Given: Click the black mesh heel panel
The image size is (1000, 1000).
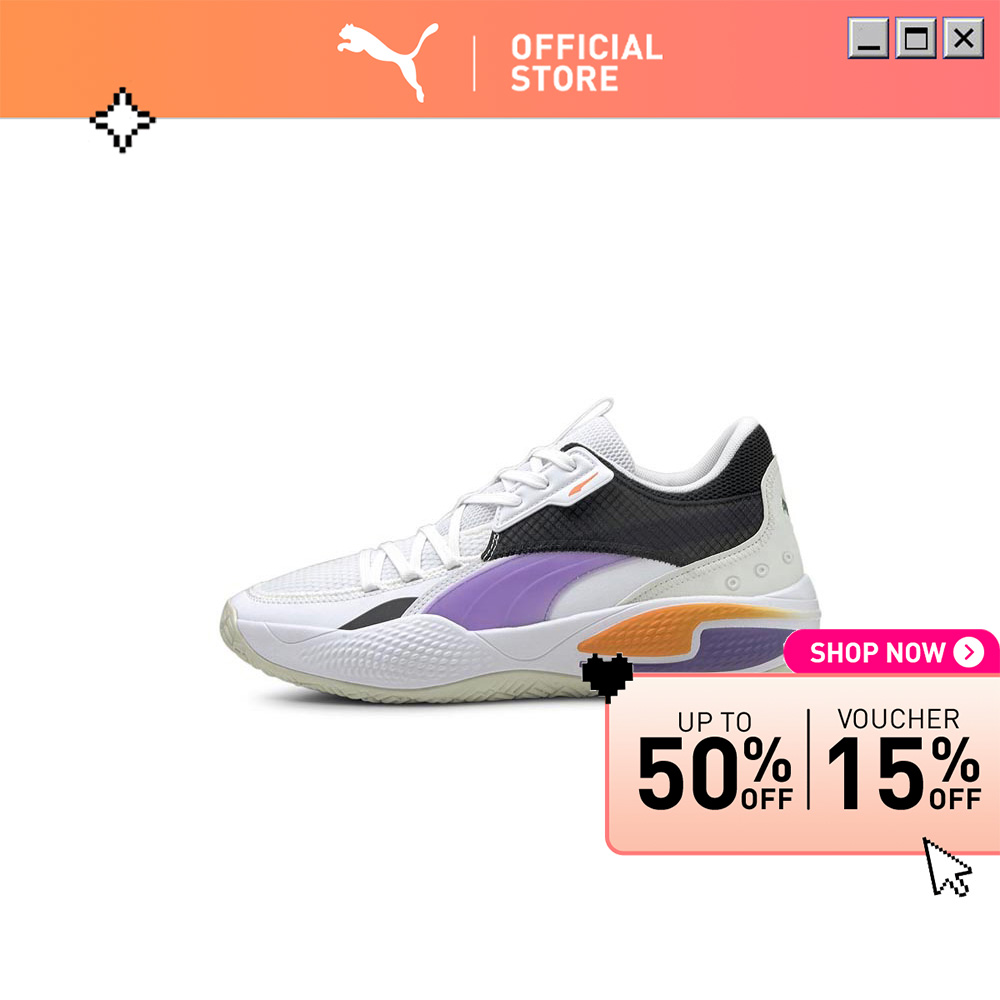Looking at the screenshot, I should click(638, 510).
